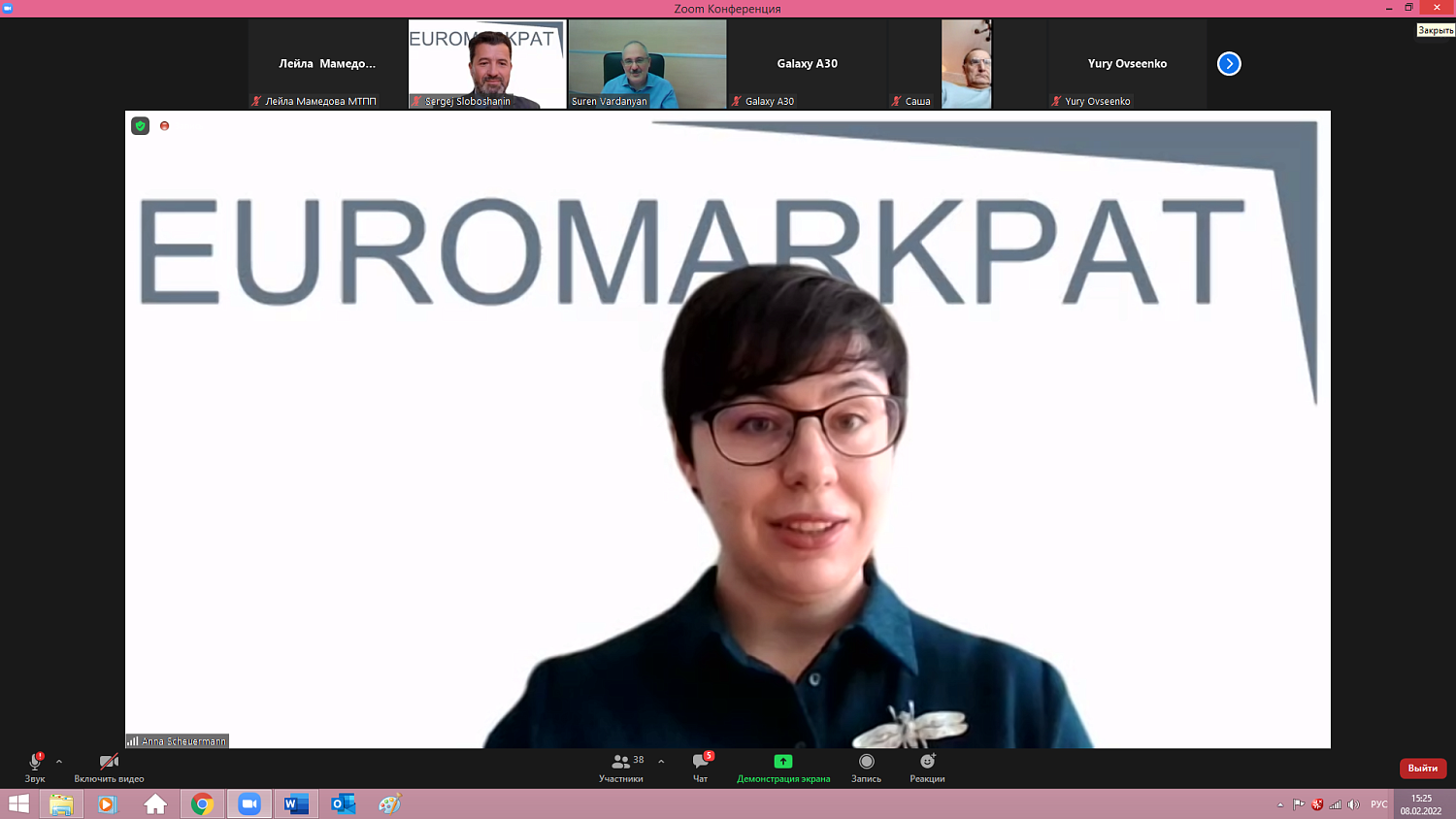1456x819 pixels.
Task: Open File Explorer from the taskbar
Action: (61, 804)
